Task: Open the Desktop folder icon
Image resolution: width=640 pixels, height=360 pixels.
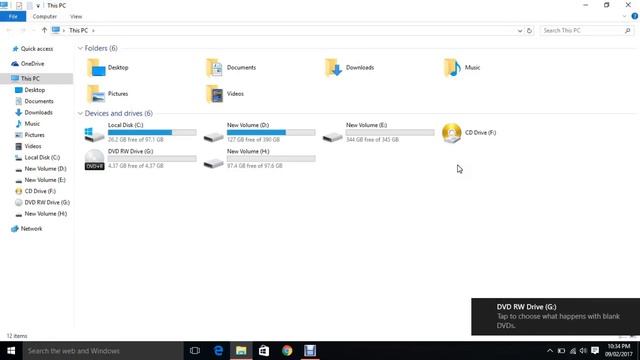Action: [x=96, y=68]
